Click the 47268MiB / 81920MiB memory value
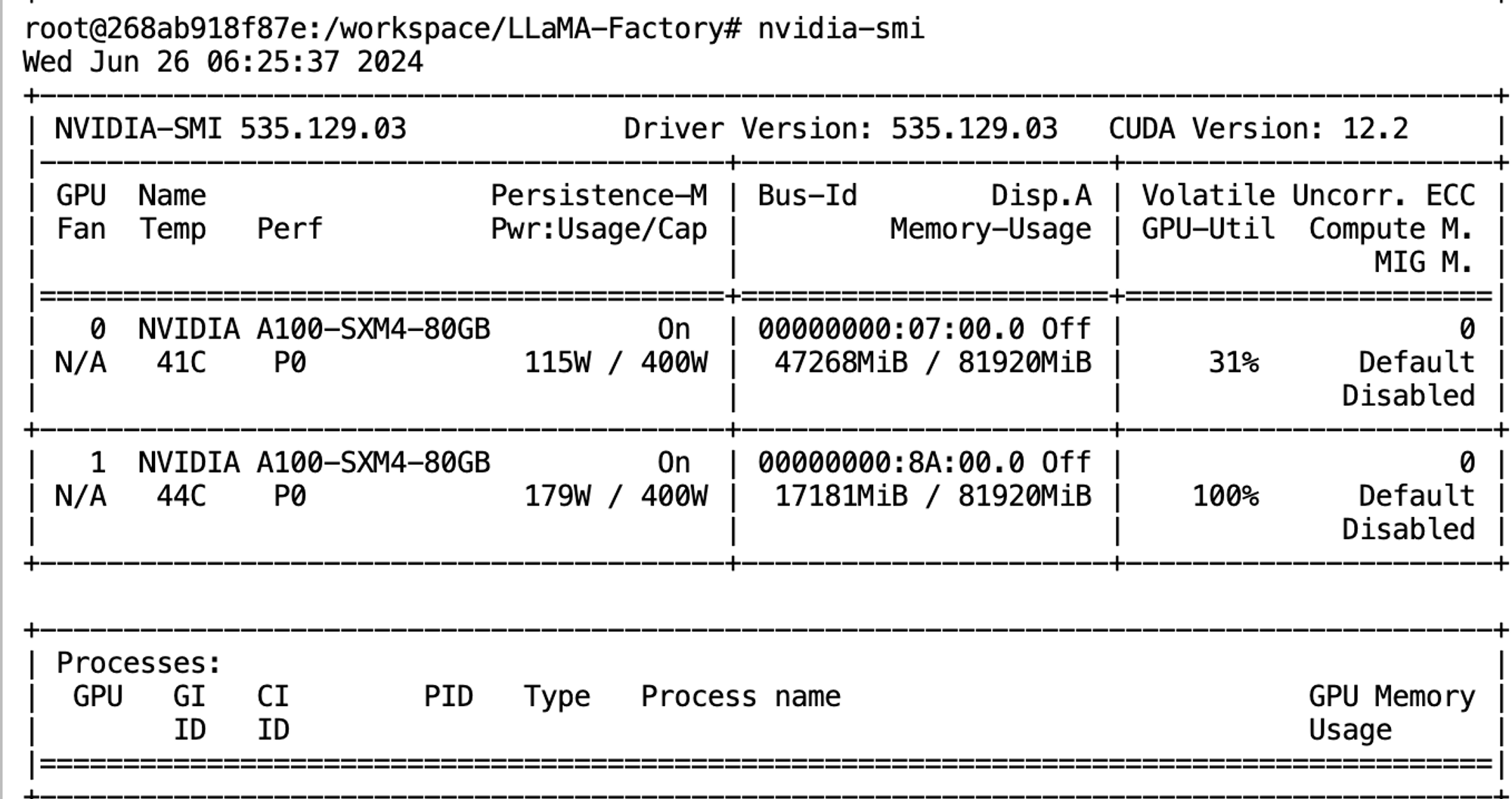The width and height of the screenshot is (1512, 799). coord(933,363)
